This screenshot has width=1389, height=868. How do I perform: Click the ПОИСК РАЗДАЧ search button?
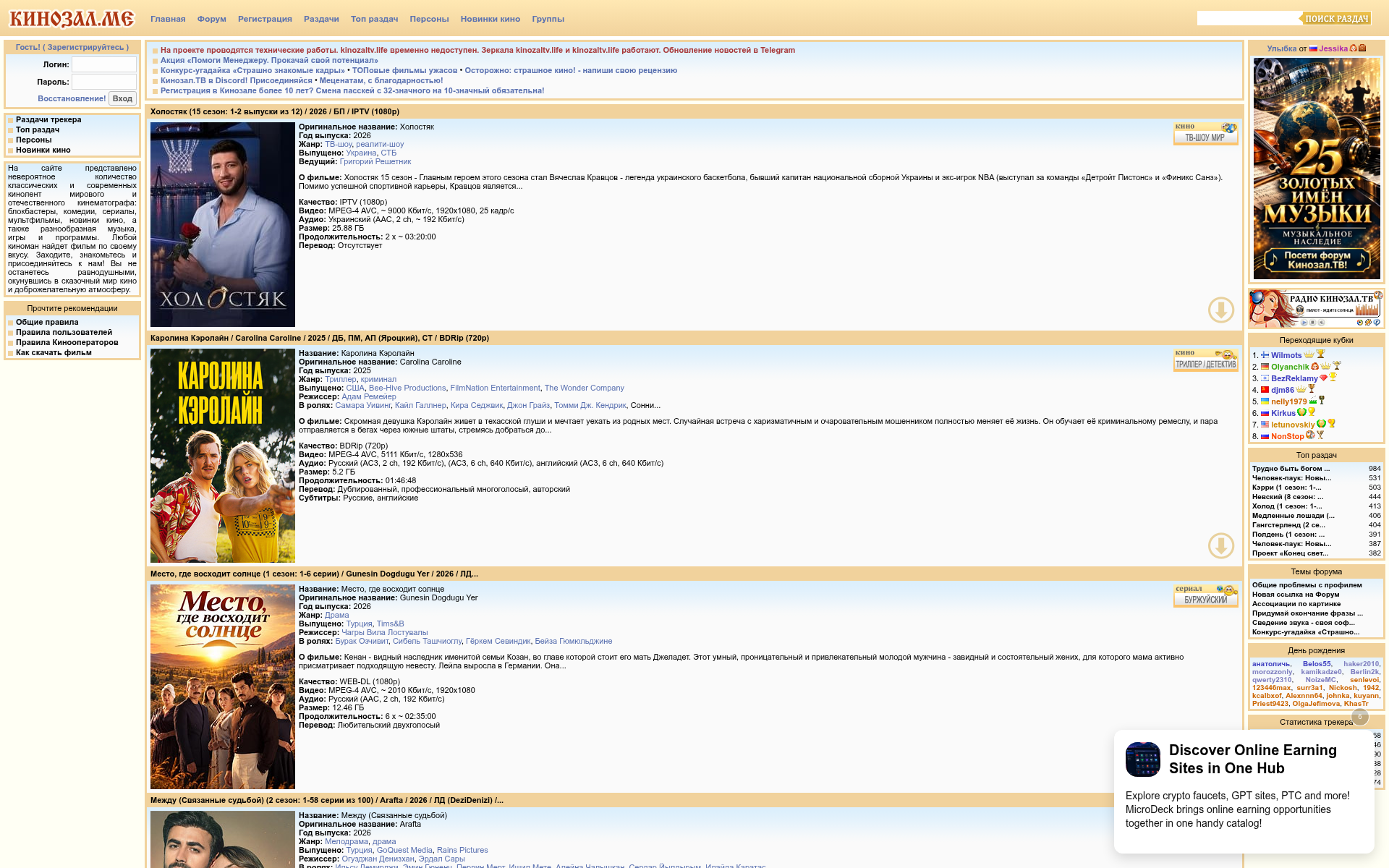pyautogui.click(x=1335, y=18)
